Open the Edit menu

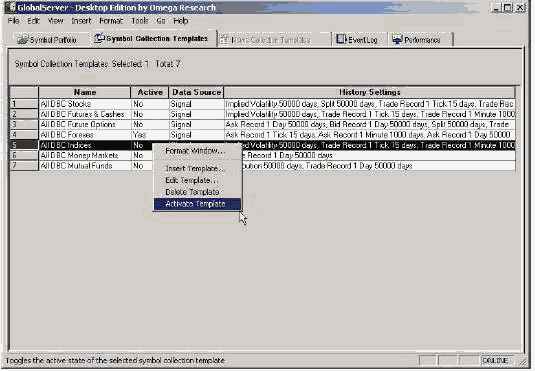(x=33, y=21)
